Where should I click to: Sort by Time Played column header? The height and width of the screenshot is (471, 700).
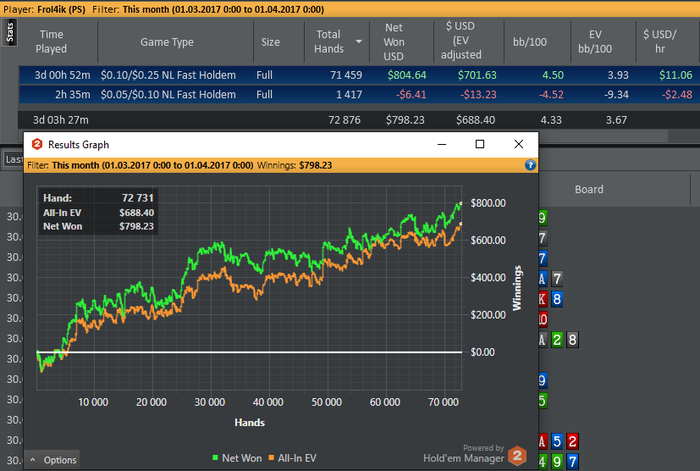[x=51, y=42]
